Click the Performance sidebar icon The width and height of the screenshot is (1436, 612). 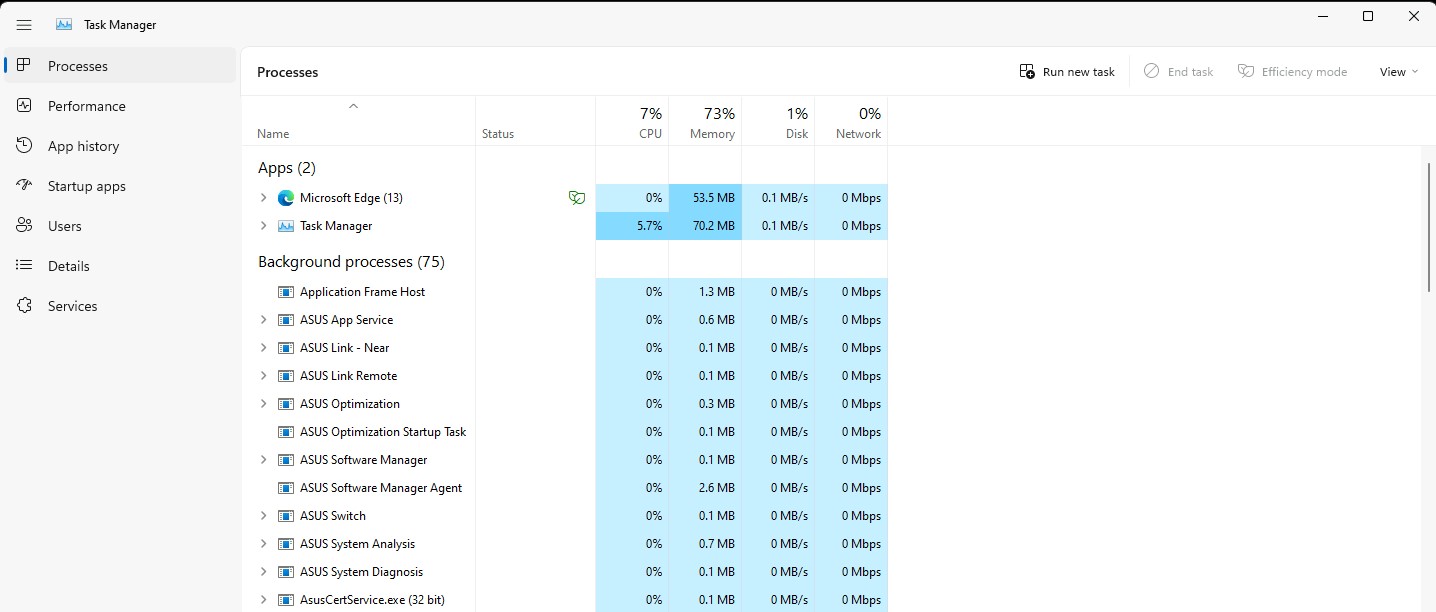click(x=25, y=106)
